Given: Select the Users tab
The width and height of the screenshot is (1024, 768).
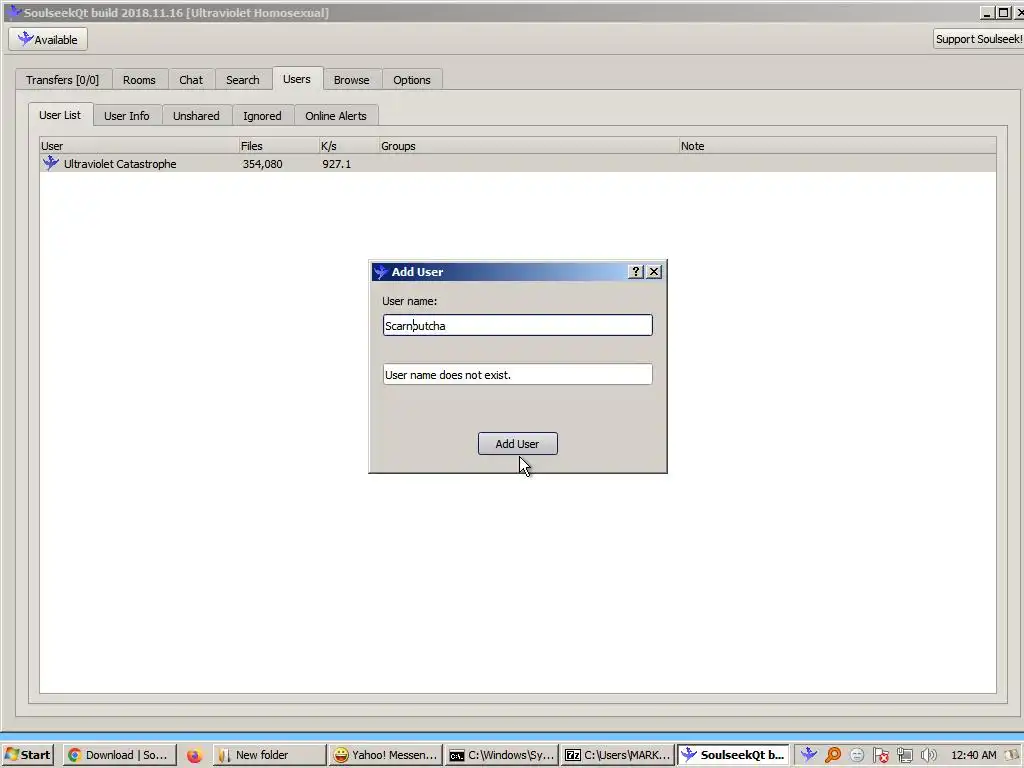Looking at the screenshot, I should coord(296,78).
